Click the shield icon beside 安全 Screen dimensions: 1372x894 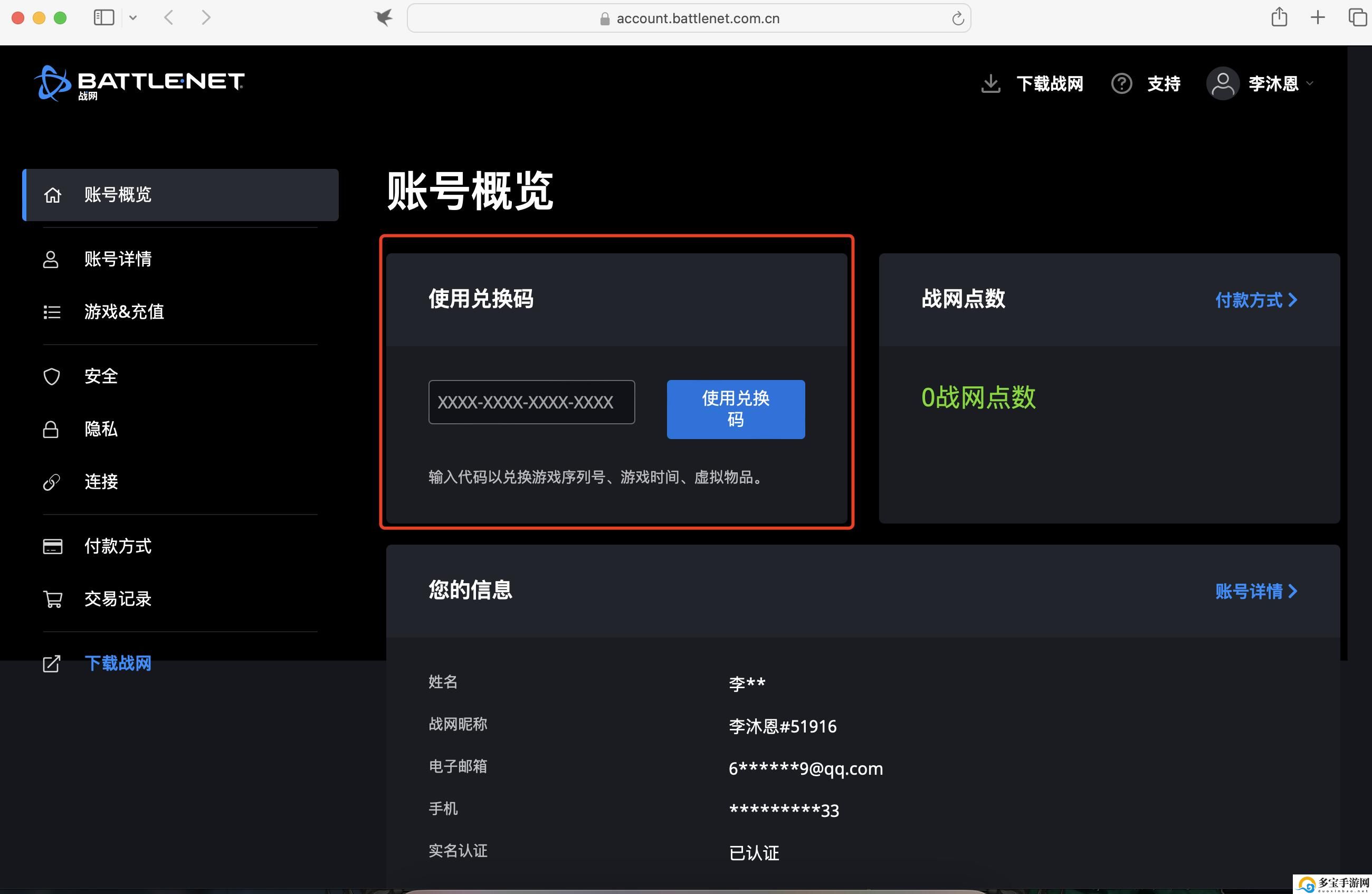click(52, 376)
